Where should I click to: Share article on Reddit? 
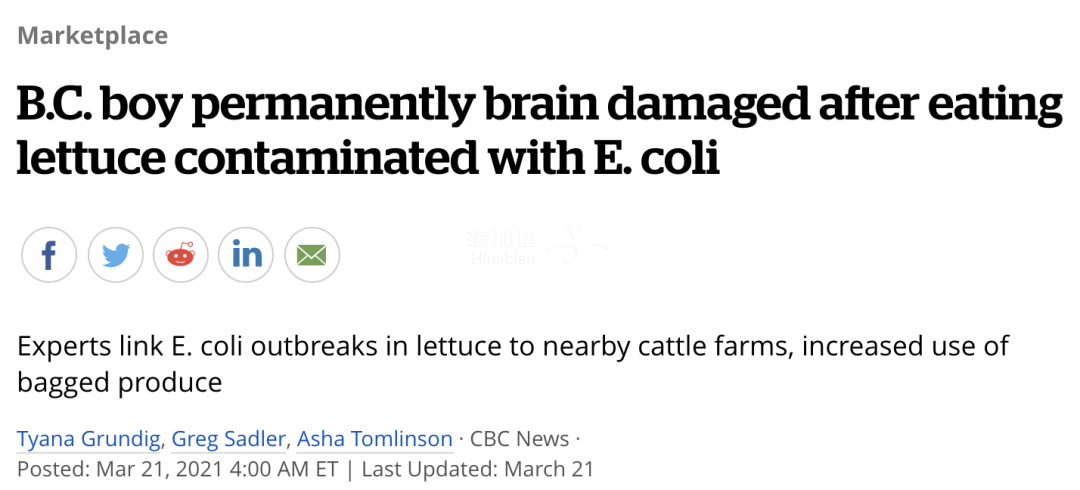tap(180, 255)
